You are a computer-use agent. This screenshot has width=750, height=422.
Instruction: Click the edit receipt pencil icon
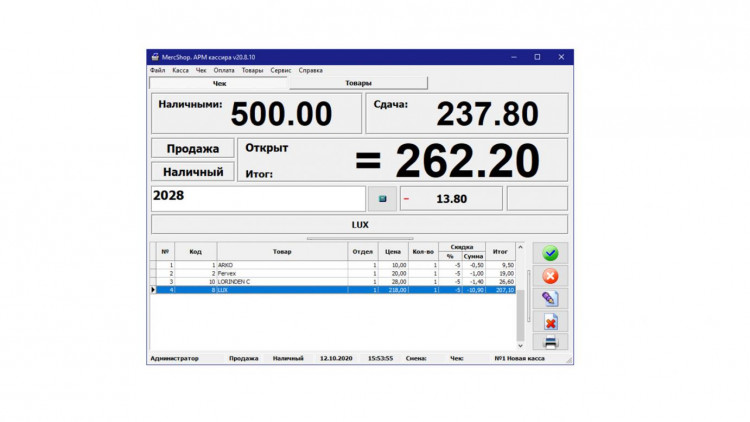550,299
